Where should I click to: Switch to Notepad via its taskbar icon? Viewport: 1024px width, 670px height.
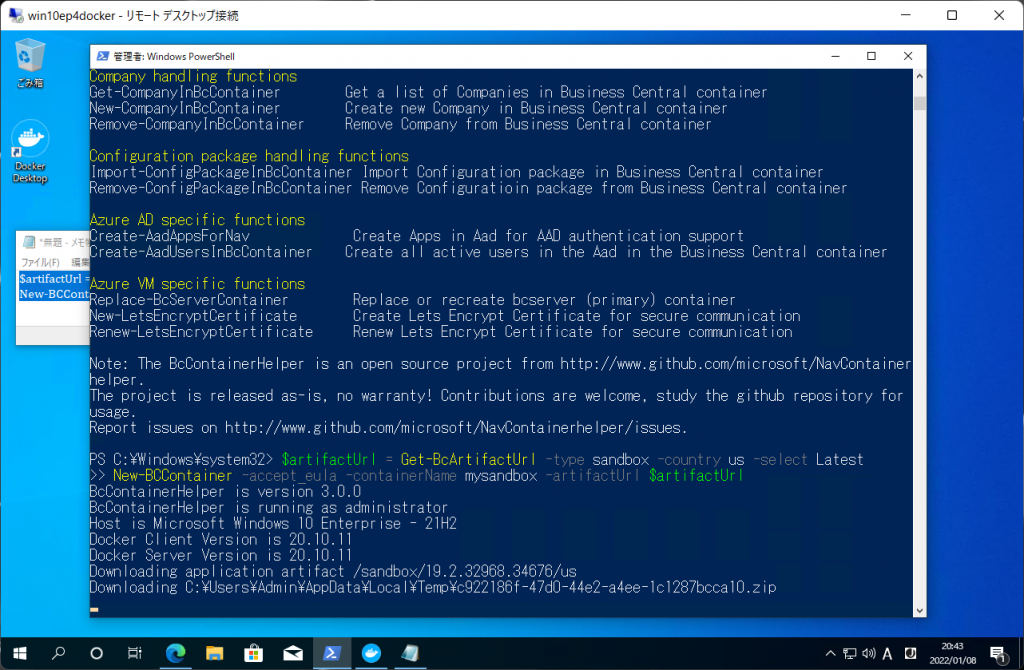click(410, 653)
